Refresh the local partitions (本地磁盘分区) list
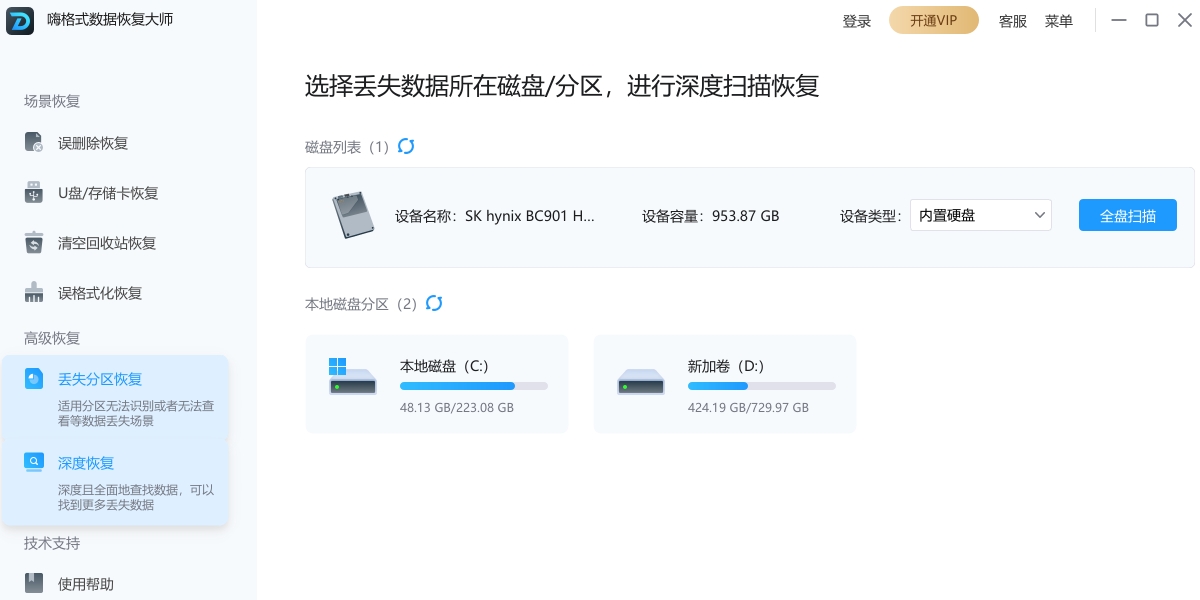The height and width of the screenshot is (600, 1200). coord(434,303)
